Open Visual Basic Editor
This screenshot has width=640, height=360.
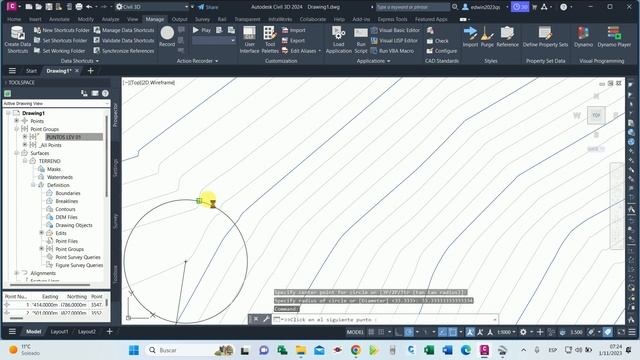[x=395, y=30]
